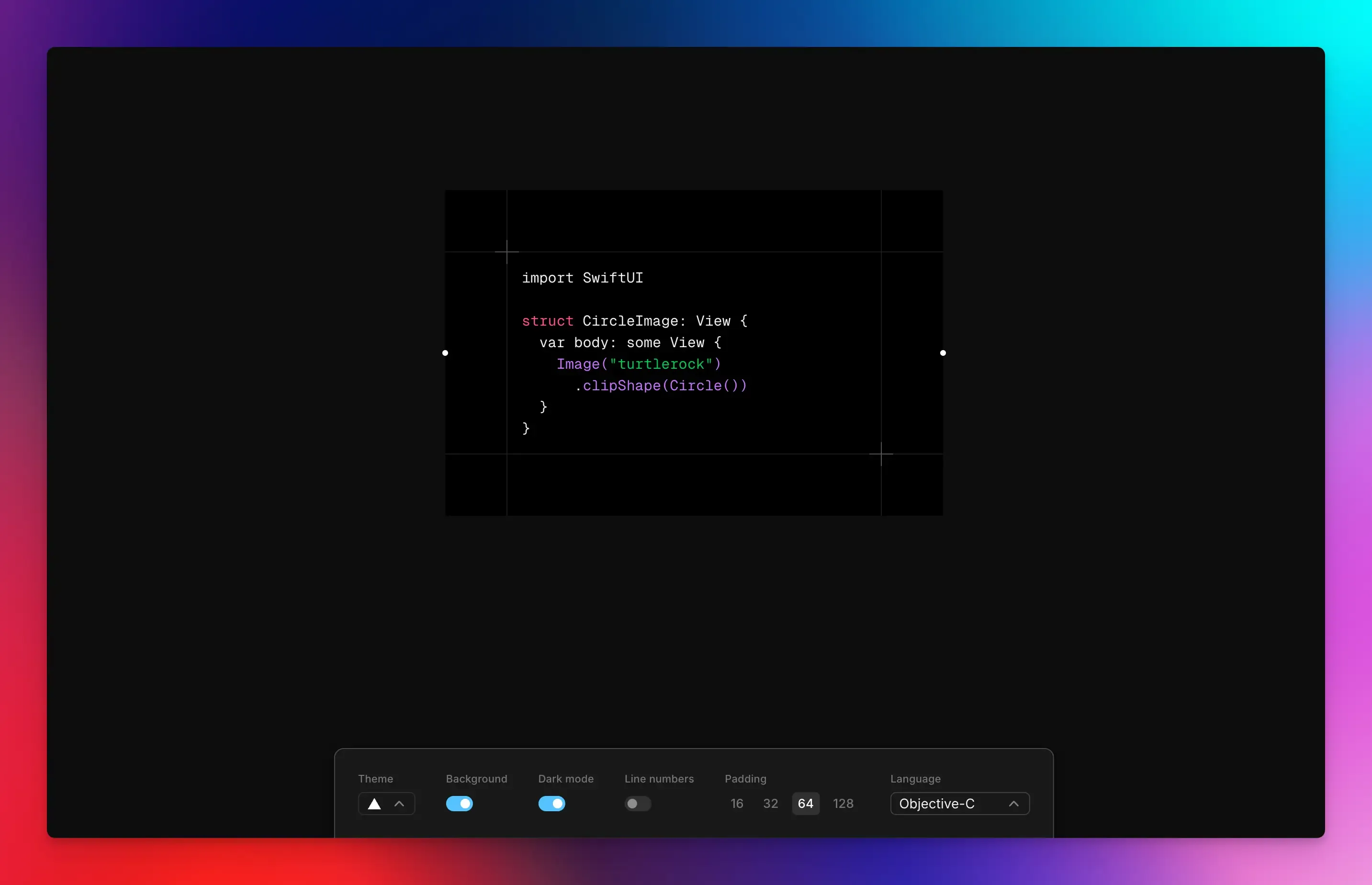Set padding to 16
This screenshot has width=1372, height=885.
[737, 804]
